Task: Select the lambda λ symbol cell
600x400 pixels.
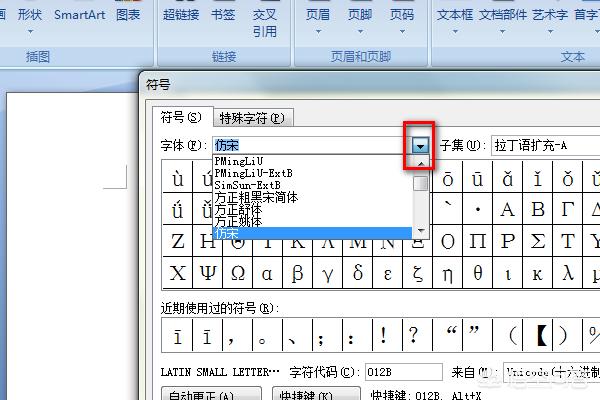Action: coord(567,273)
